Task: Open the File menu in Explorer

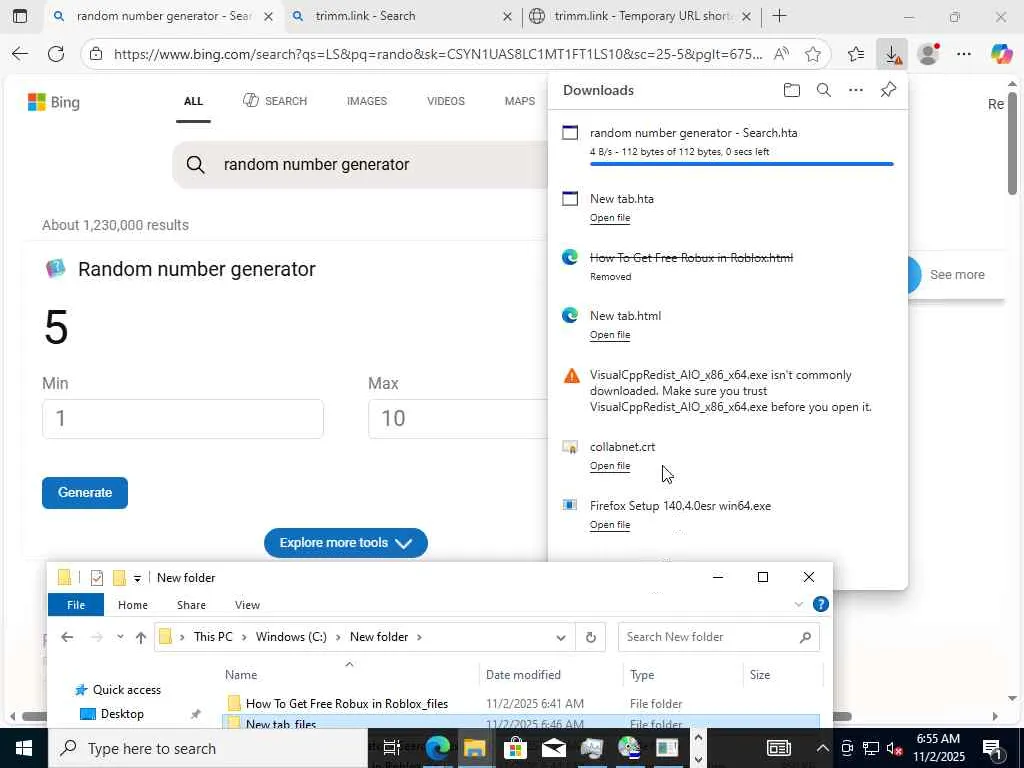Action: coord(76,605)
